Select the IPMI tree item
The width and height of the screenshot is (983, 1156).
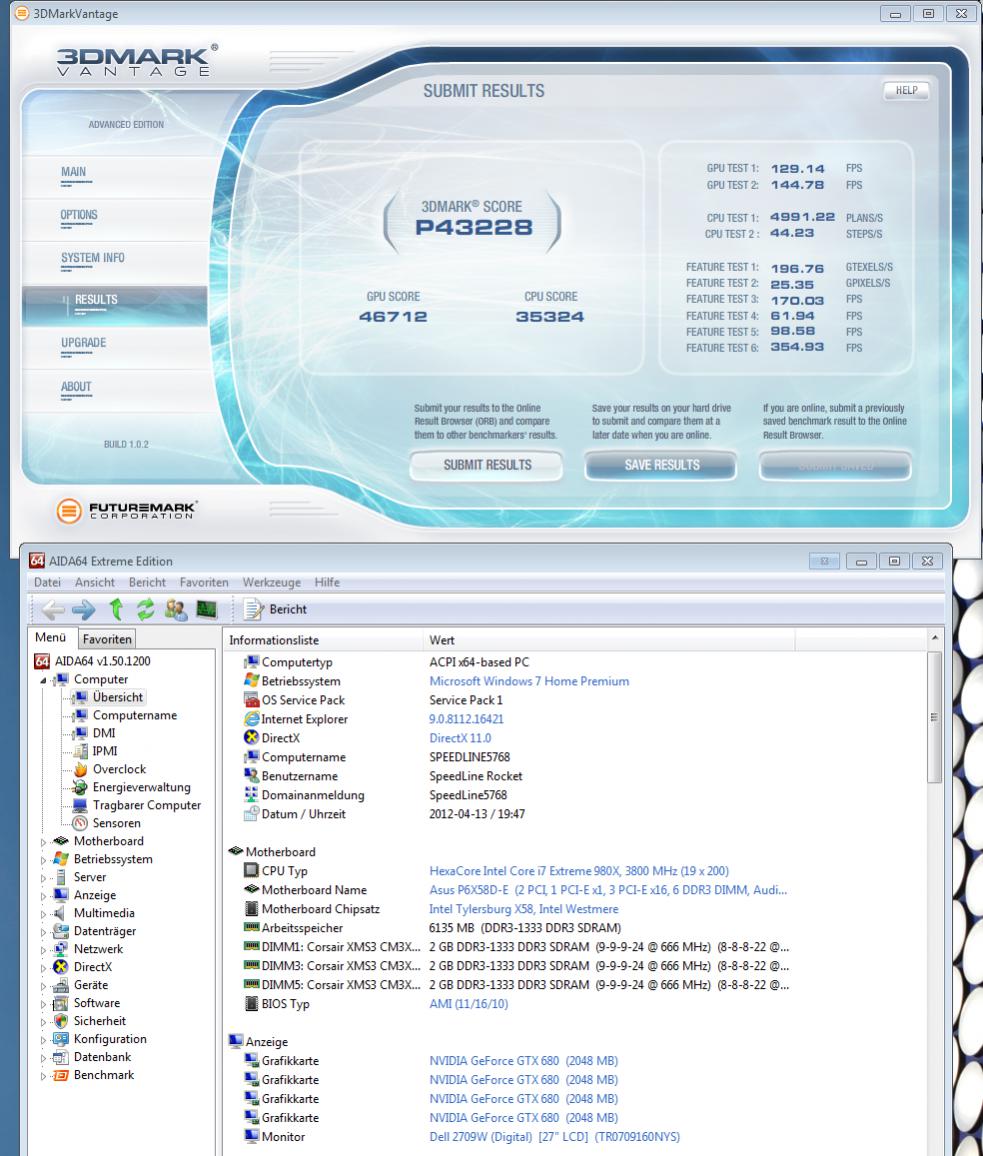[105, 751]
